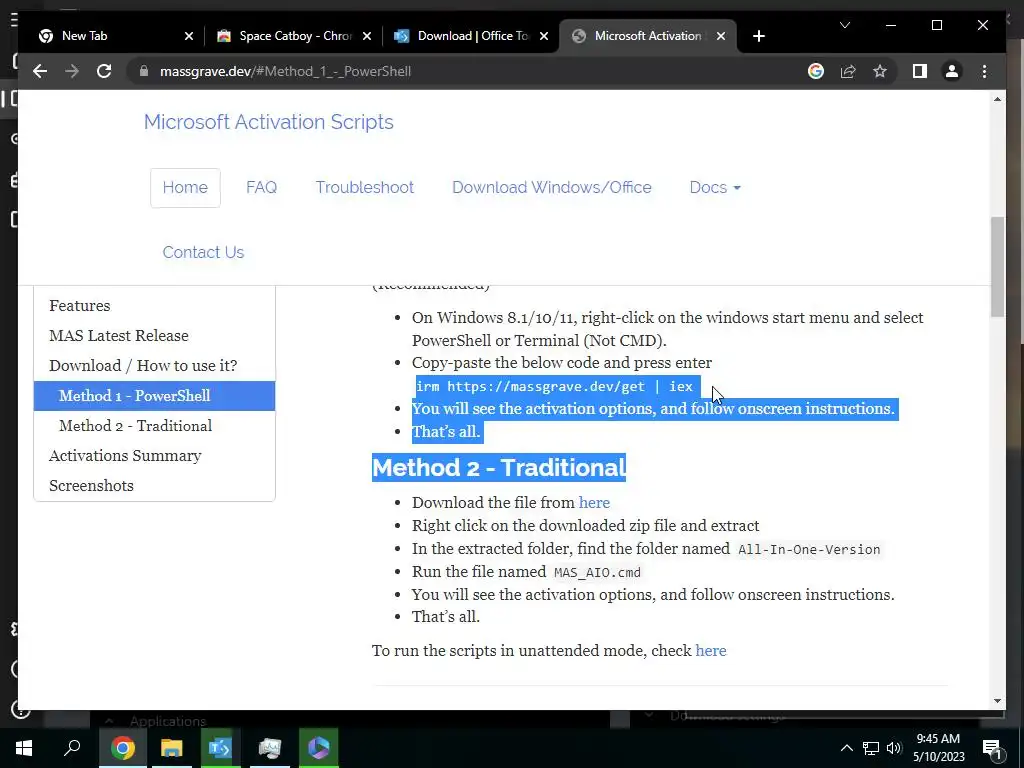Click the scrollbar up arrow
Image resolution: width=1024 pixels, height=768 pixels.
click(997, 99)
